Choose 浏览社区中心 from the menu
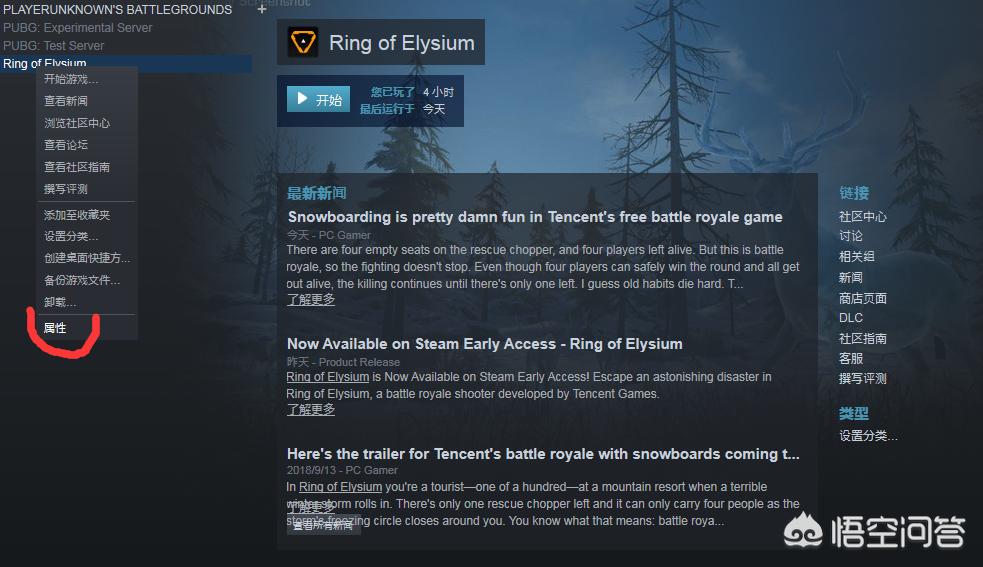983x567 pixels. [x=77, y=123]
